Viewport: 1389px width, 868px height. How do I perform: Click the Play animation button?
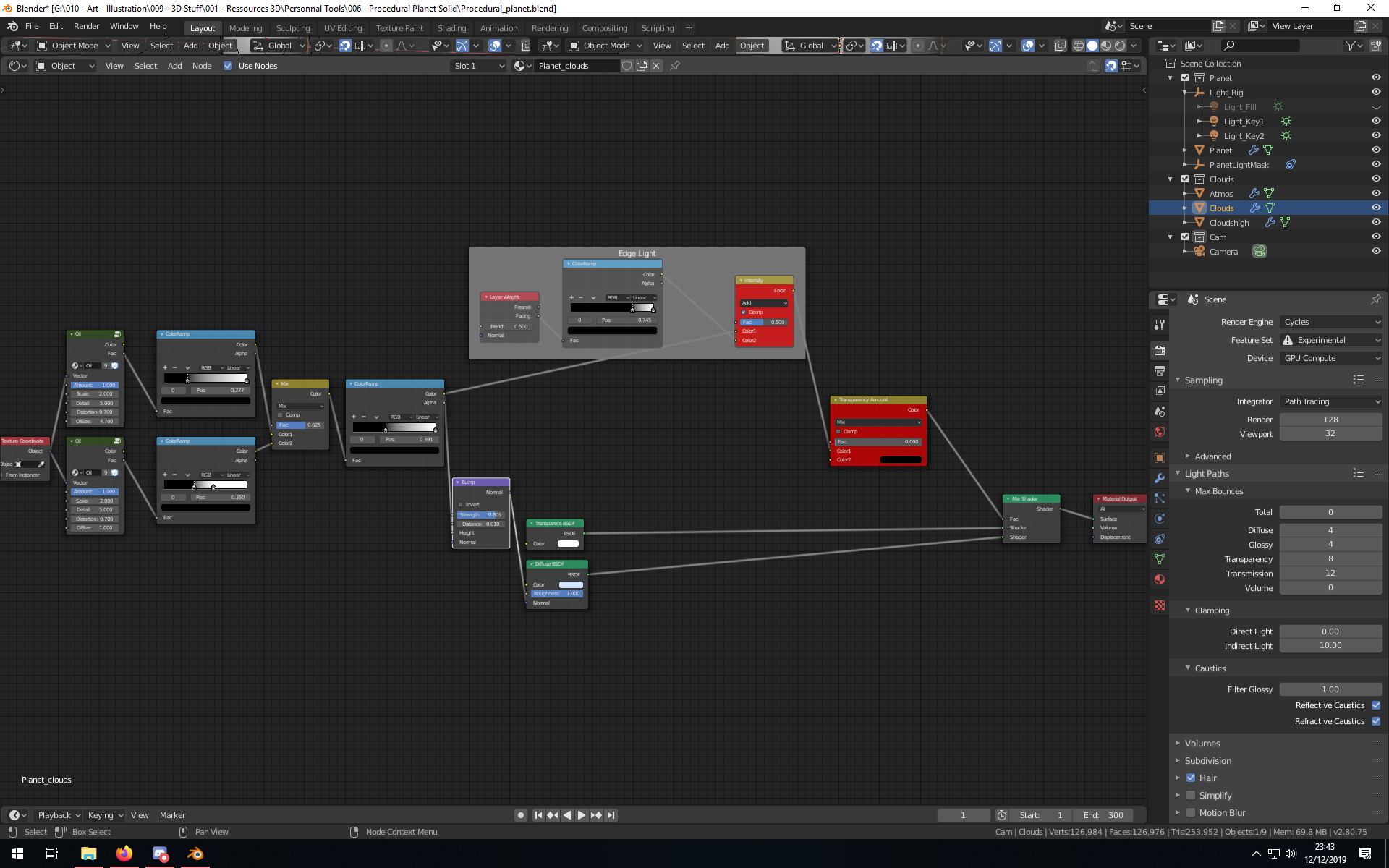[582, 815]
